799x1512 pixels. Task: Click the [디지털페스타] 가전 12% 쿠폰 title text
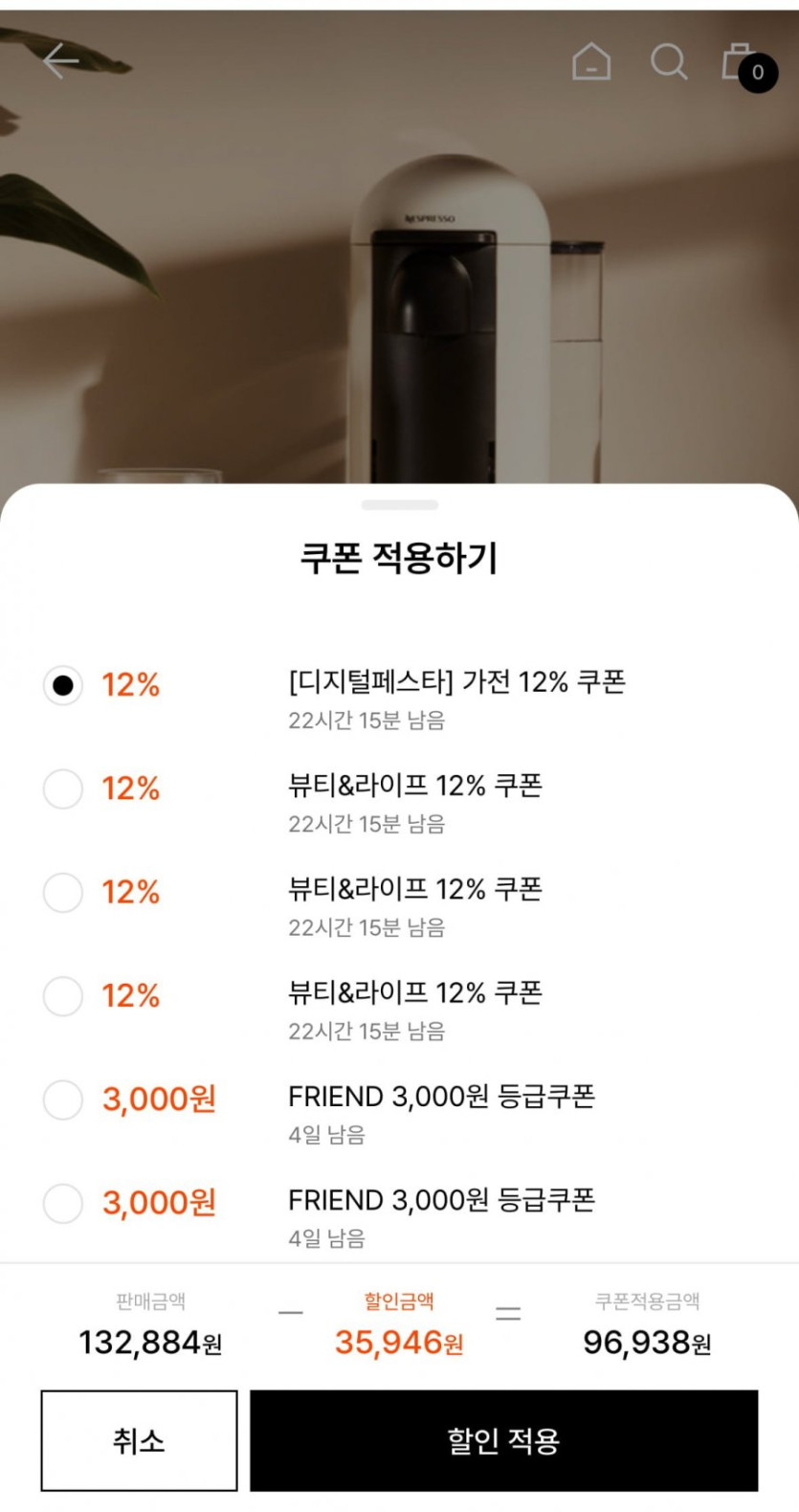[x=456, y=682]
